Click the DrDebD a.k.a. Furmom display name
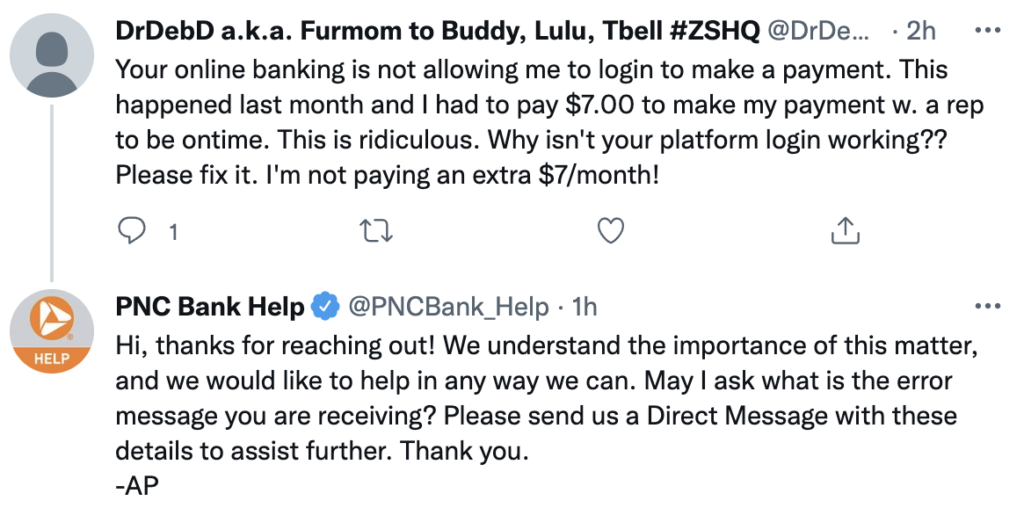Viewport: 1024px width, 508px height. click(438, 31)
